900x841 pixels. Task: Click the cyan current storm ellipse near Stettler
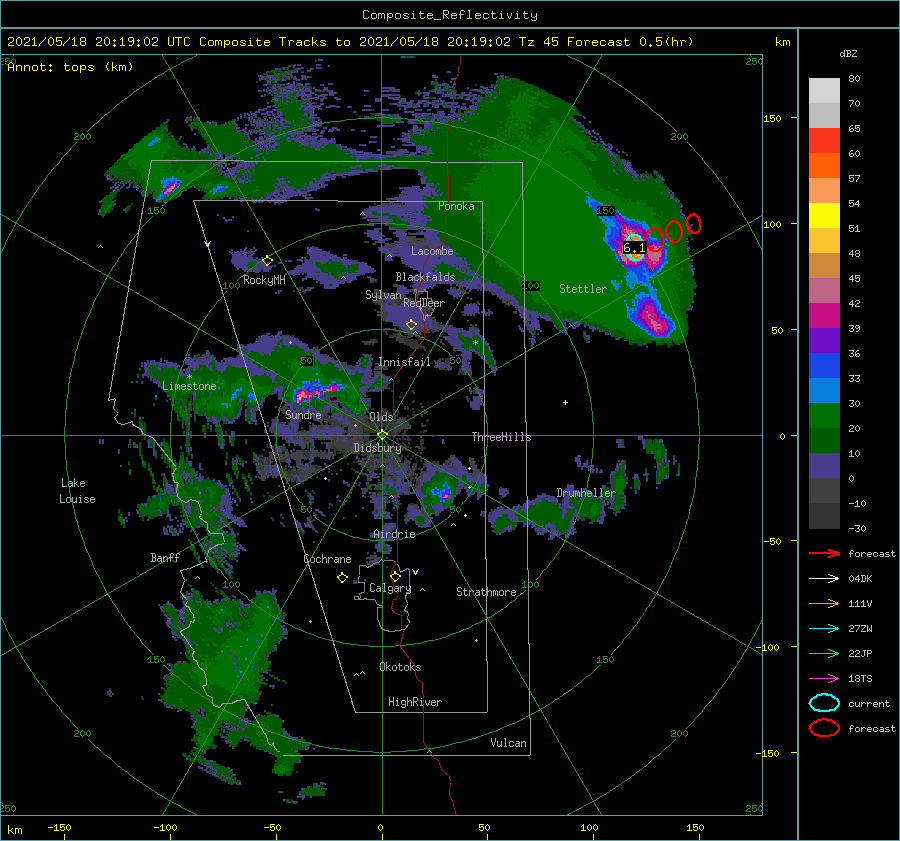[x=634, y=247]
